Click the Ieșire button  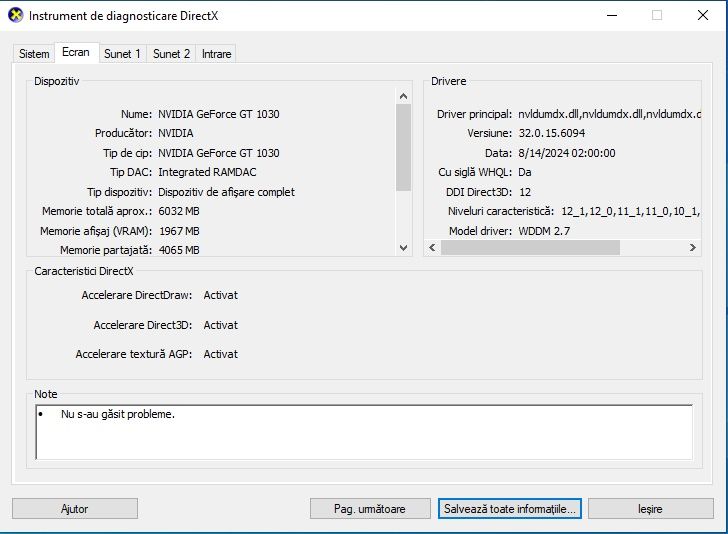pyautogui.click(x=650, y=508)
